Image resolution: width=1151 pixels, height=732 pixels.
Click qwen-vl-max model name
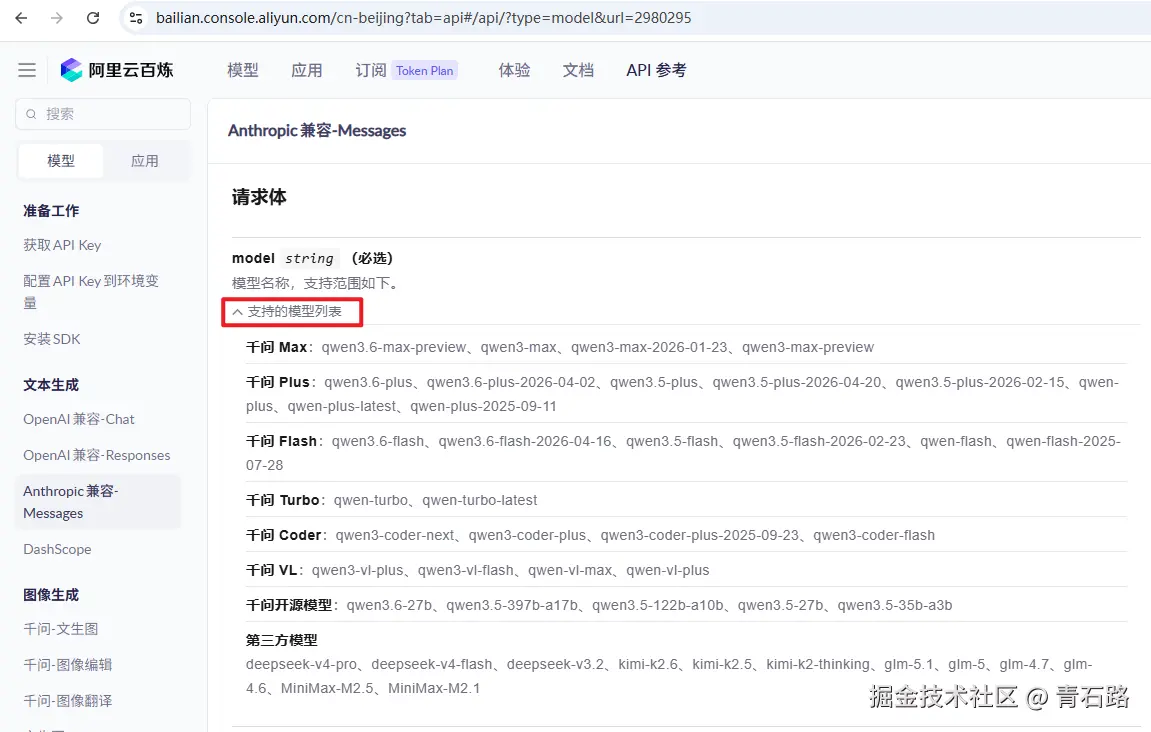(570, 570)
